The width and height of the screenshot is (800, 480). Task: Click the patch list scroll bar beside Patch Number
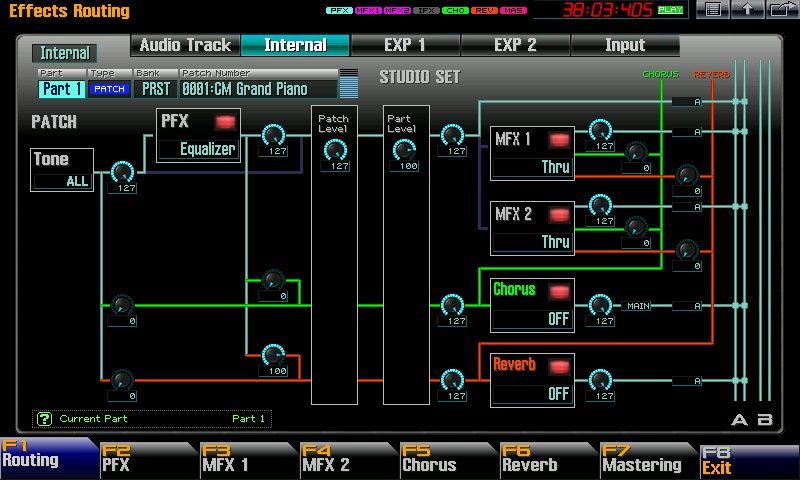(348, 84)
